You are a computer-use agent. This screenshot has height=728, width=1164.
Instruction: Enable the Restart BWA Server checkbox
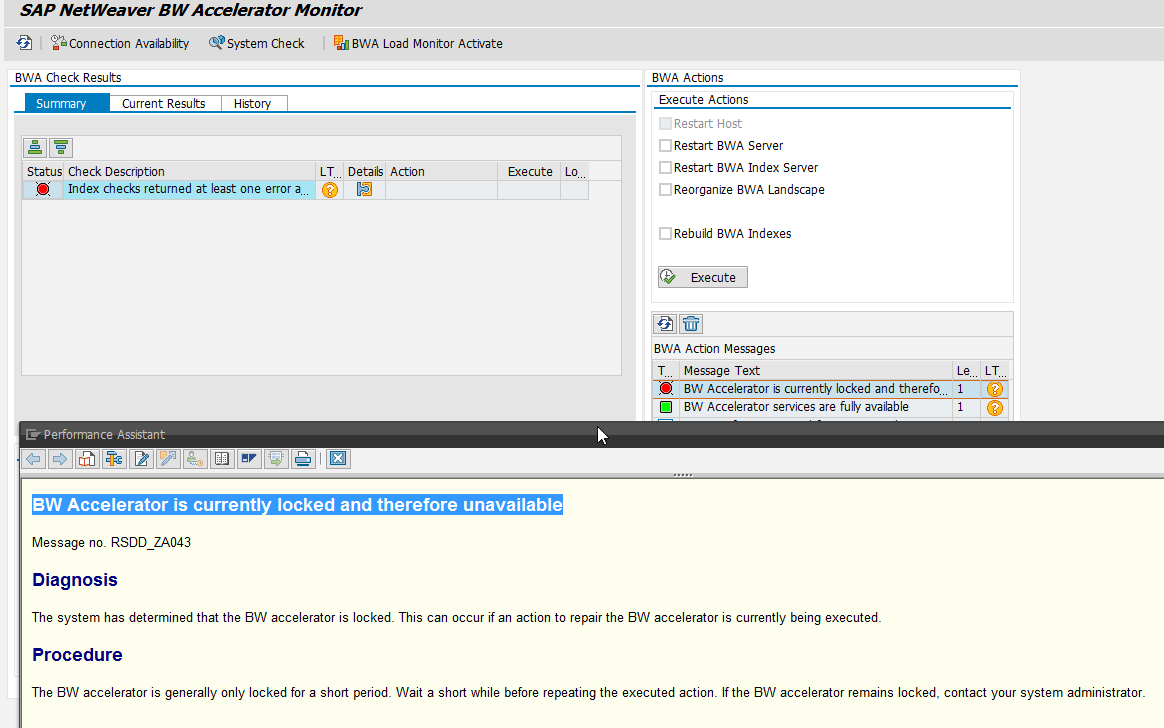coord(665,145)
